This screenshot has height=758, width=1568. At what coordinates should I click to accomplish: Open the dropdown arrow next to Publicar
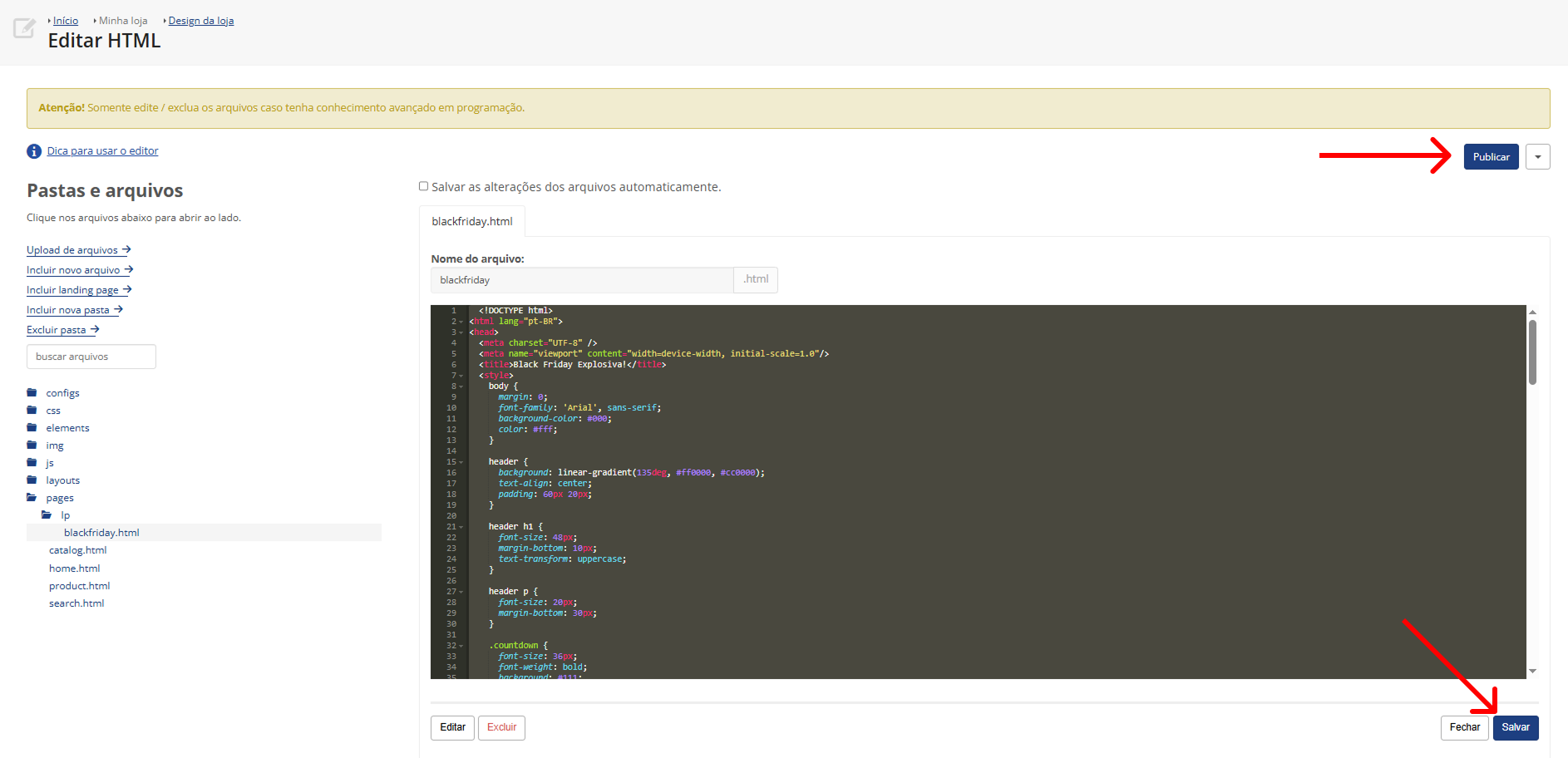[x=1538, y=157]
